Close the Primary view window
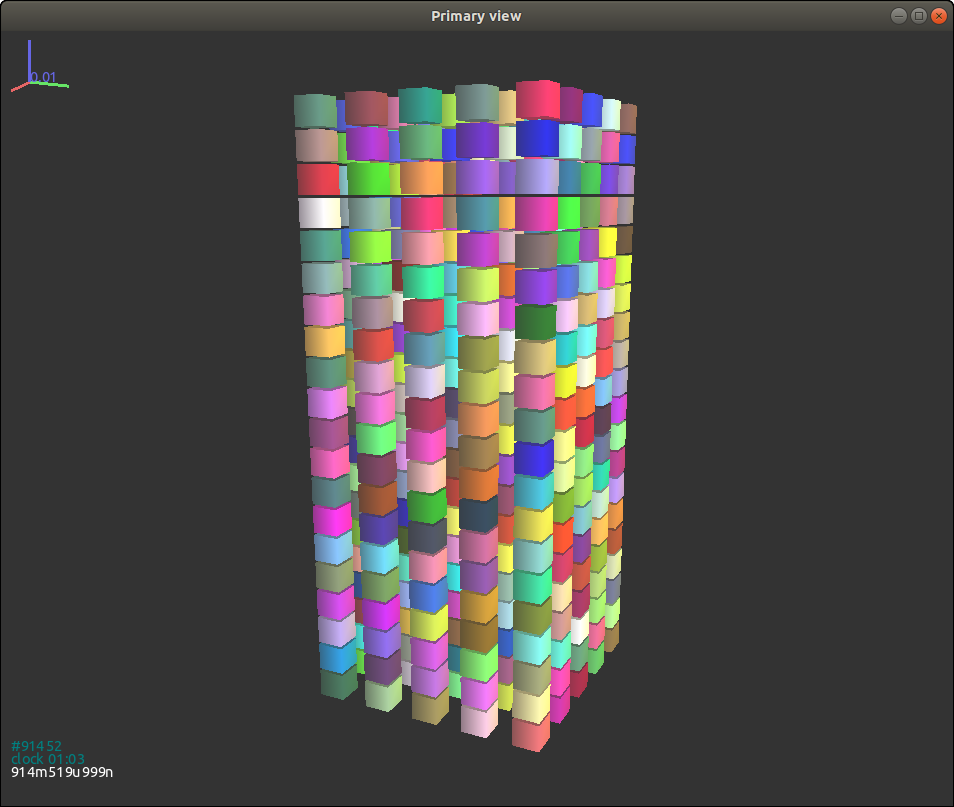 pyautogui.click(x=938, y=16)
